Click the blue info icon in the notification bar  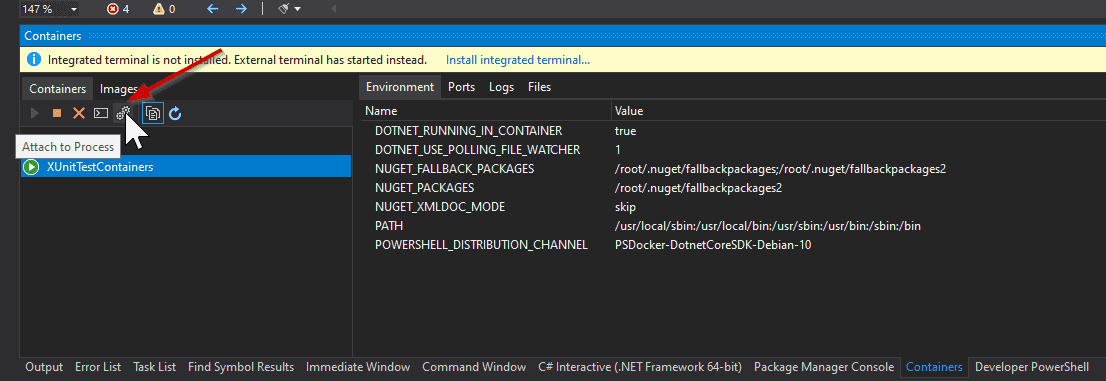[33, 60]
